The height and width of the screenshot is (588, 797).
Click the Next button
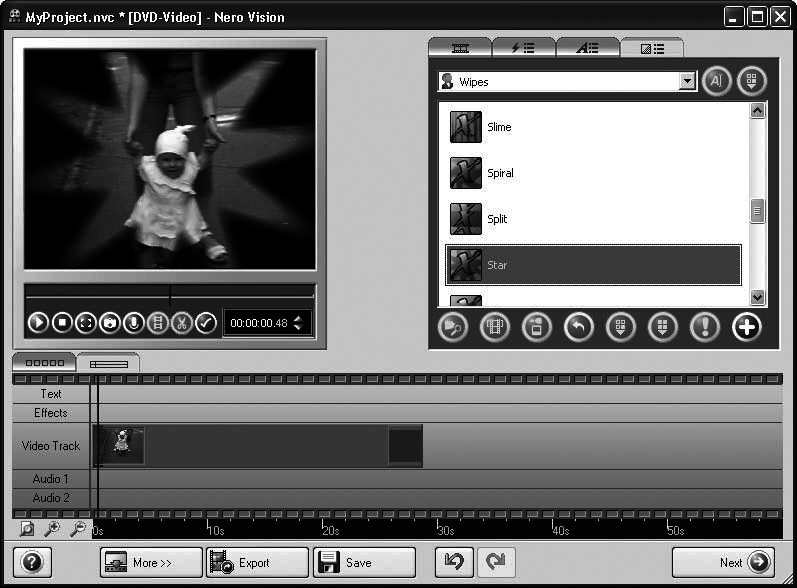723,563
